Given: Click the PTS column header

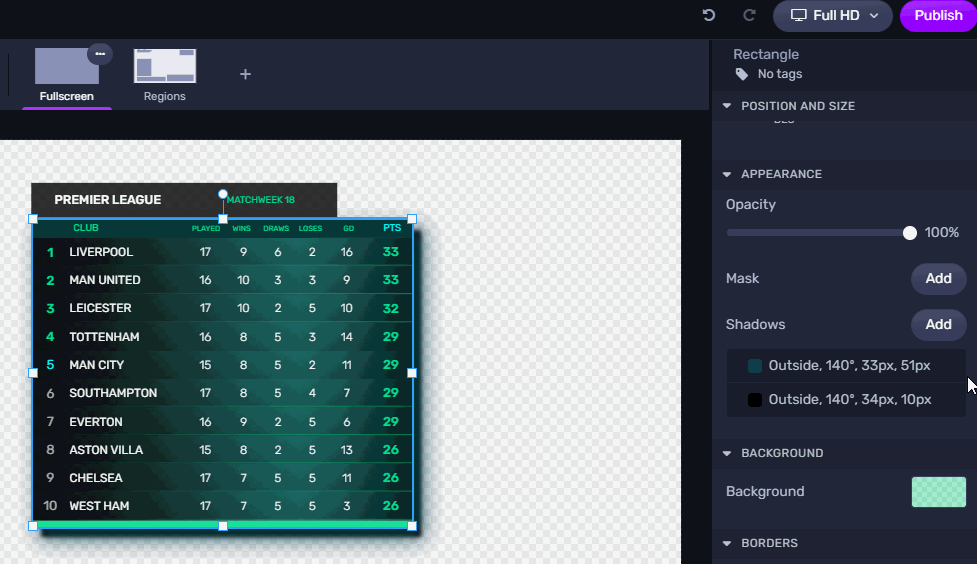Looking at the screenshot, I should click(x=392, y=228).
